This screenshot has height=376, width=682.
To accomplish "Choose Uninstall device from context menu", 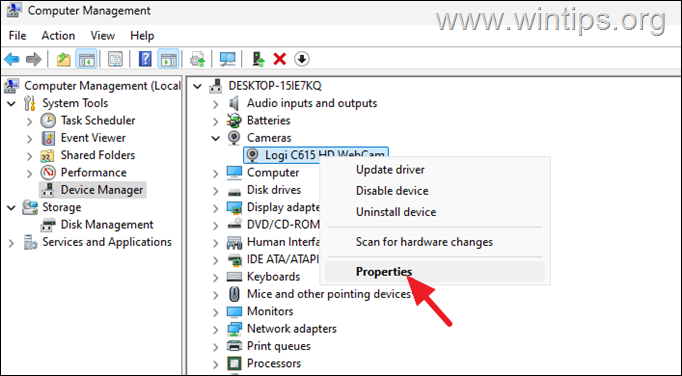I will [396, 212].
